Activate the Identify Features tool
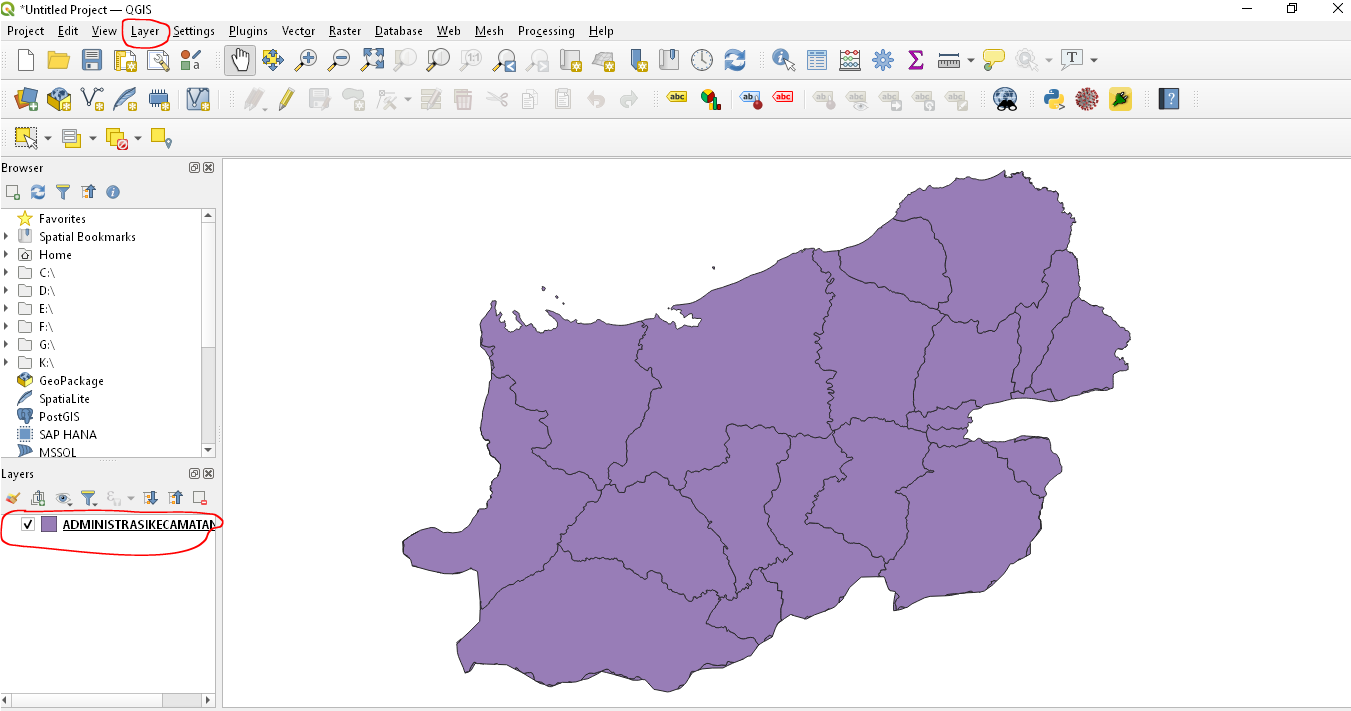1351x711 pixels. click(783, 60)
